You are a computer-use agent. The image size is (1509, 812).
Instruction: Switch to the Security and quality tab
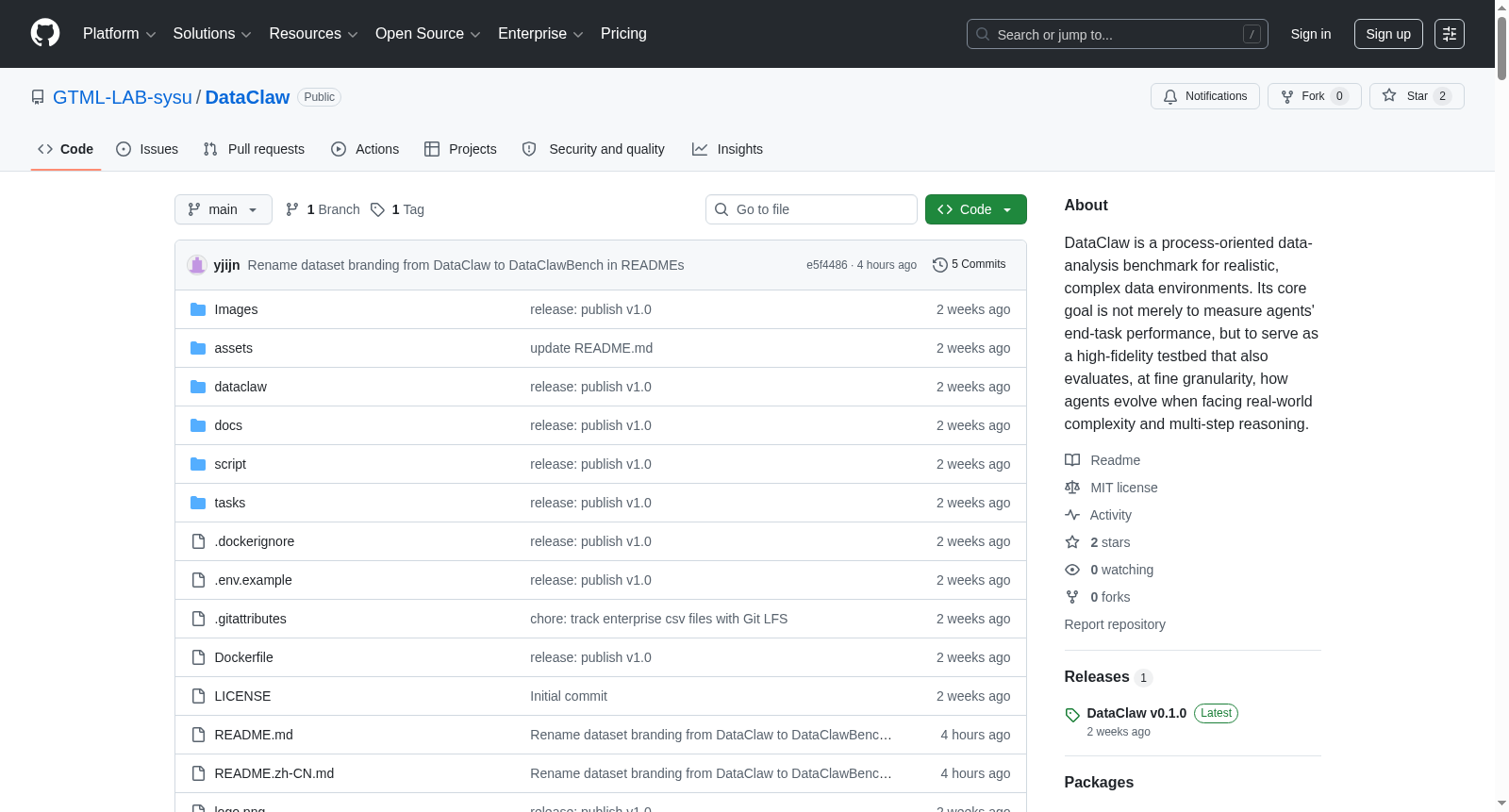click(593, 149)
